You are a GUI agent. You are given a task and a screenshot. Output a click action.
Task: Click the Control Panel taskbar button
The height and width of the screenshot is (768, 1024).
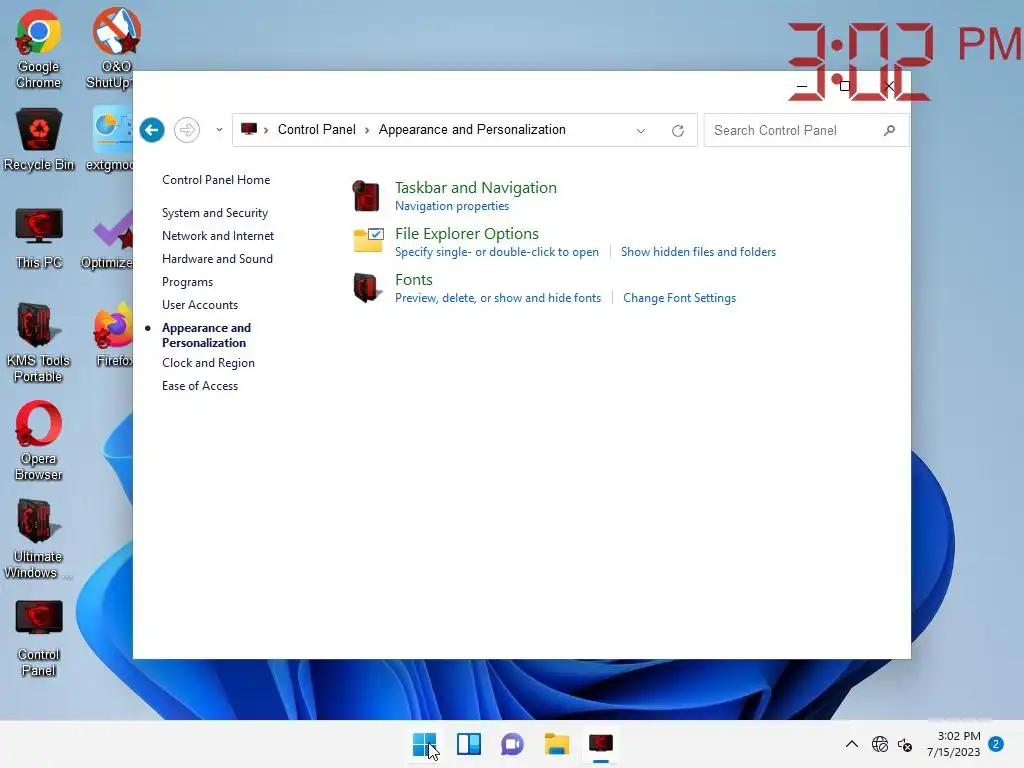point(601,744)
